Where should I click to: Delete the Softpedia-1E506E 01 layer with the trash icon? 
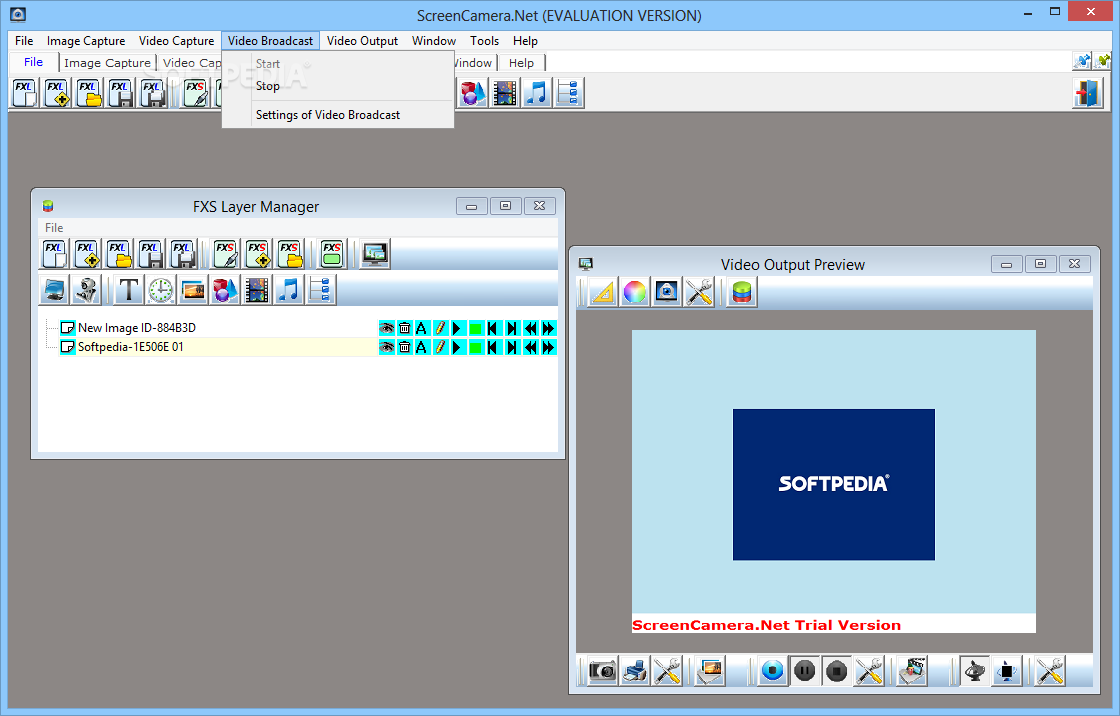point(404,347)
